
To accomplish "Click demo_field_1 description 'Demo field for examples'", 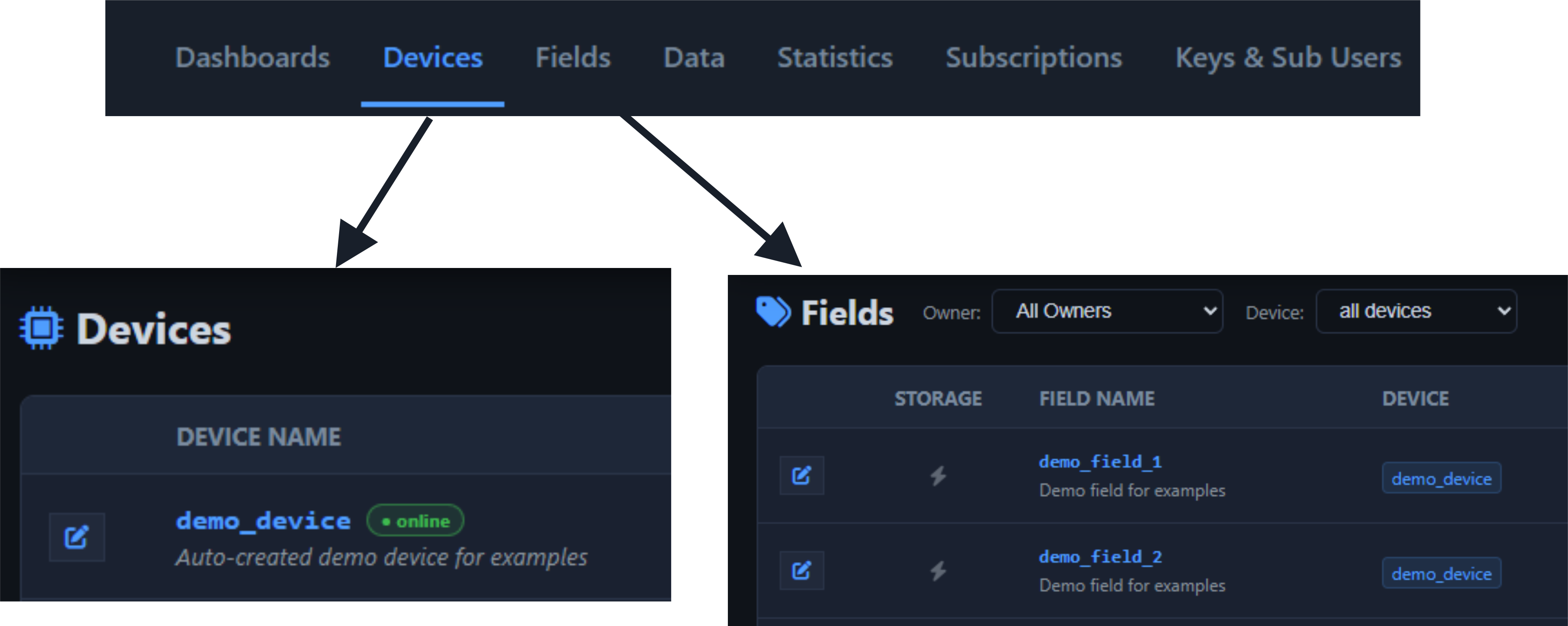I will [1132, 490].
